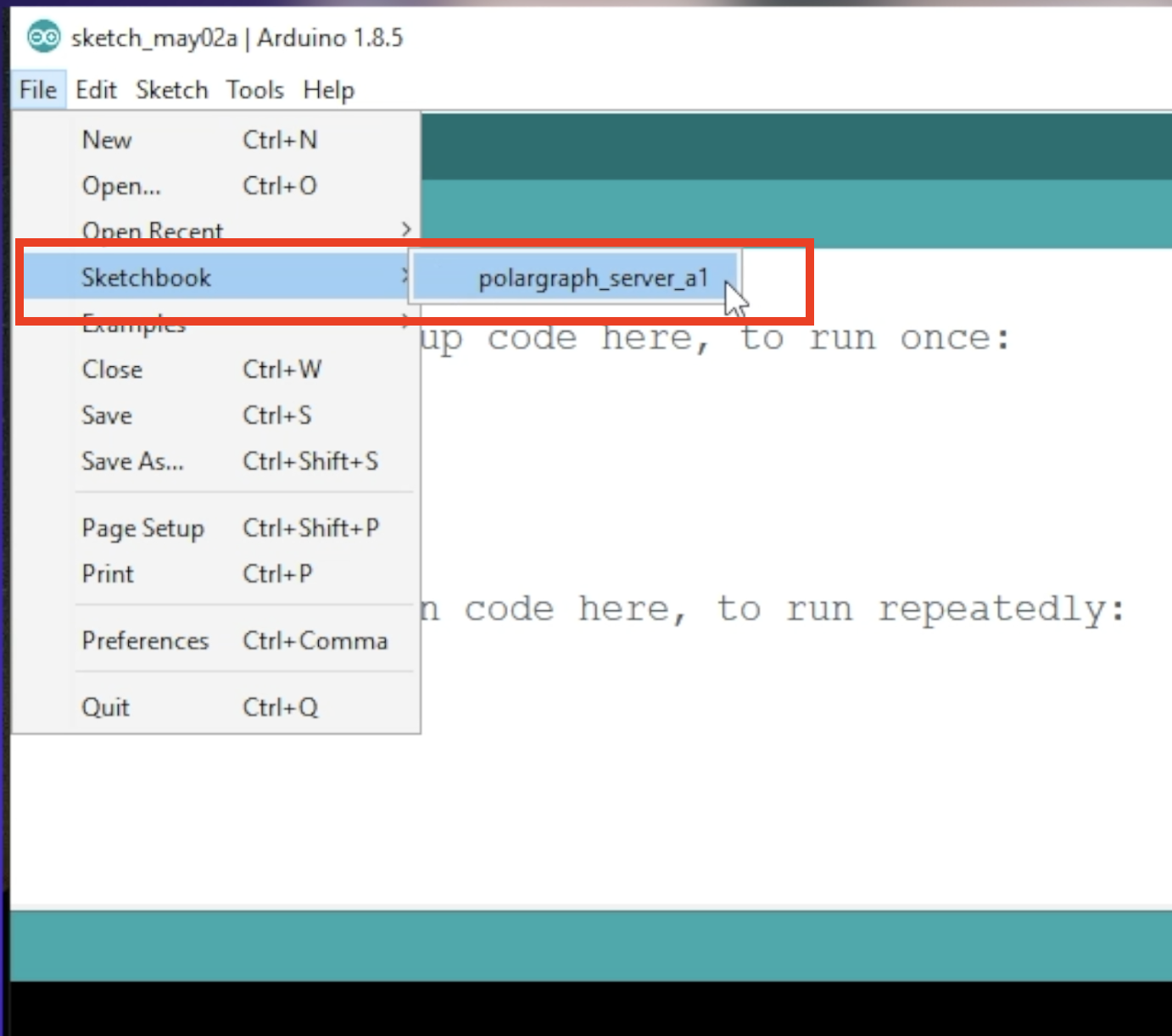Click the 'to run once:' comment text
This screenshot has width=1172, height=1036.
(x=875, y=338)
